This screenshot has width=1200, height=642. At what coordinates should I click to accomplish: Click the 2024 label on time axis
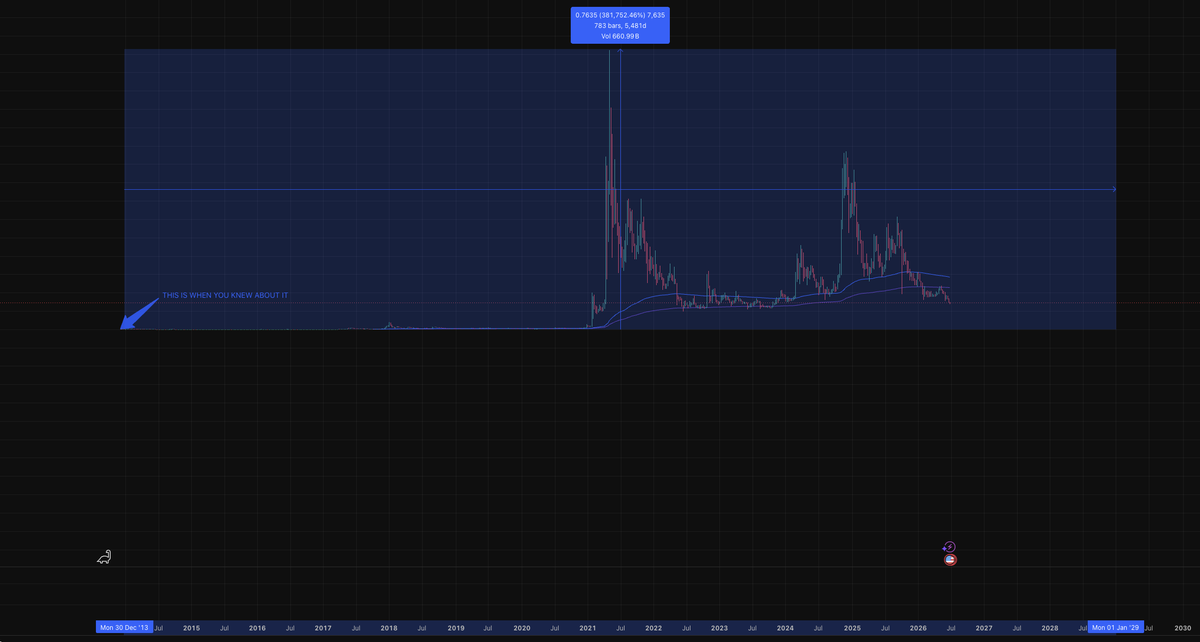786,628
